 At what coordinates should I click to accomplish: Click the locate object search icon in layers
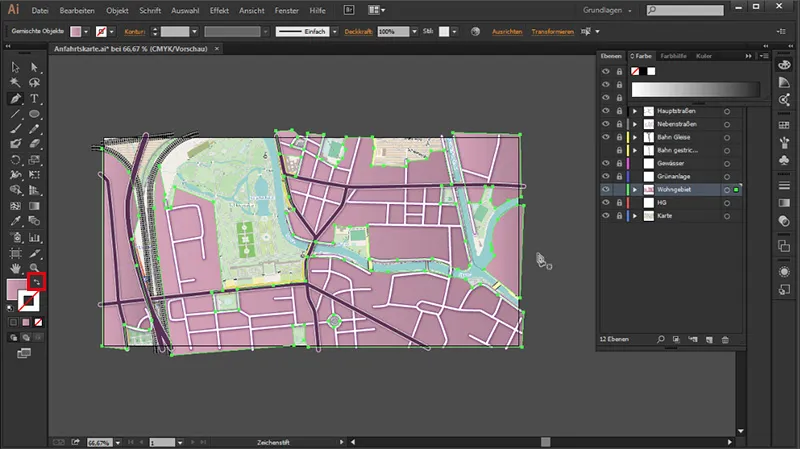point(661,339)
